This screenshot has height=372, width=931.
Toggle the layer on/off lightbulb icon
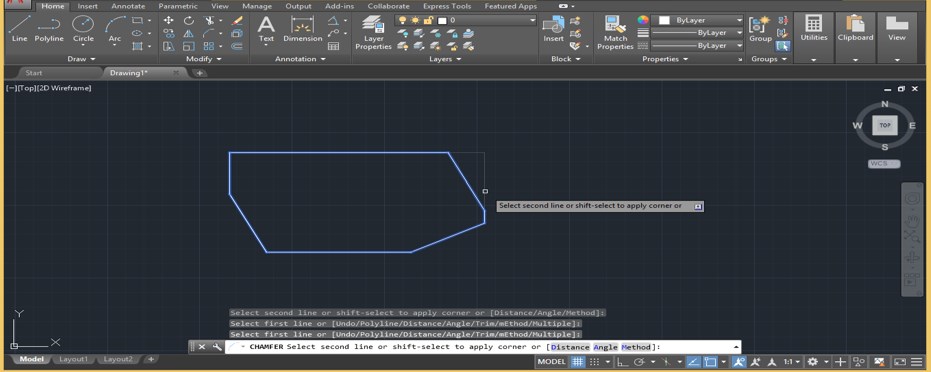pyautogui.click(x=402, y=20)
